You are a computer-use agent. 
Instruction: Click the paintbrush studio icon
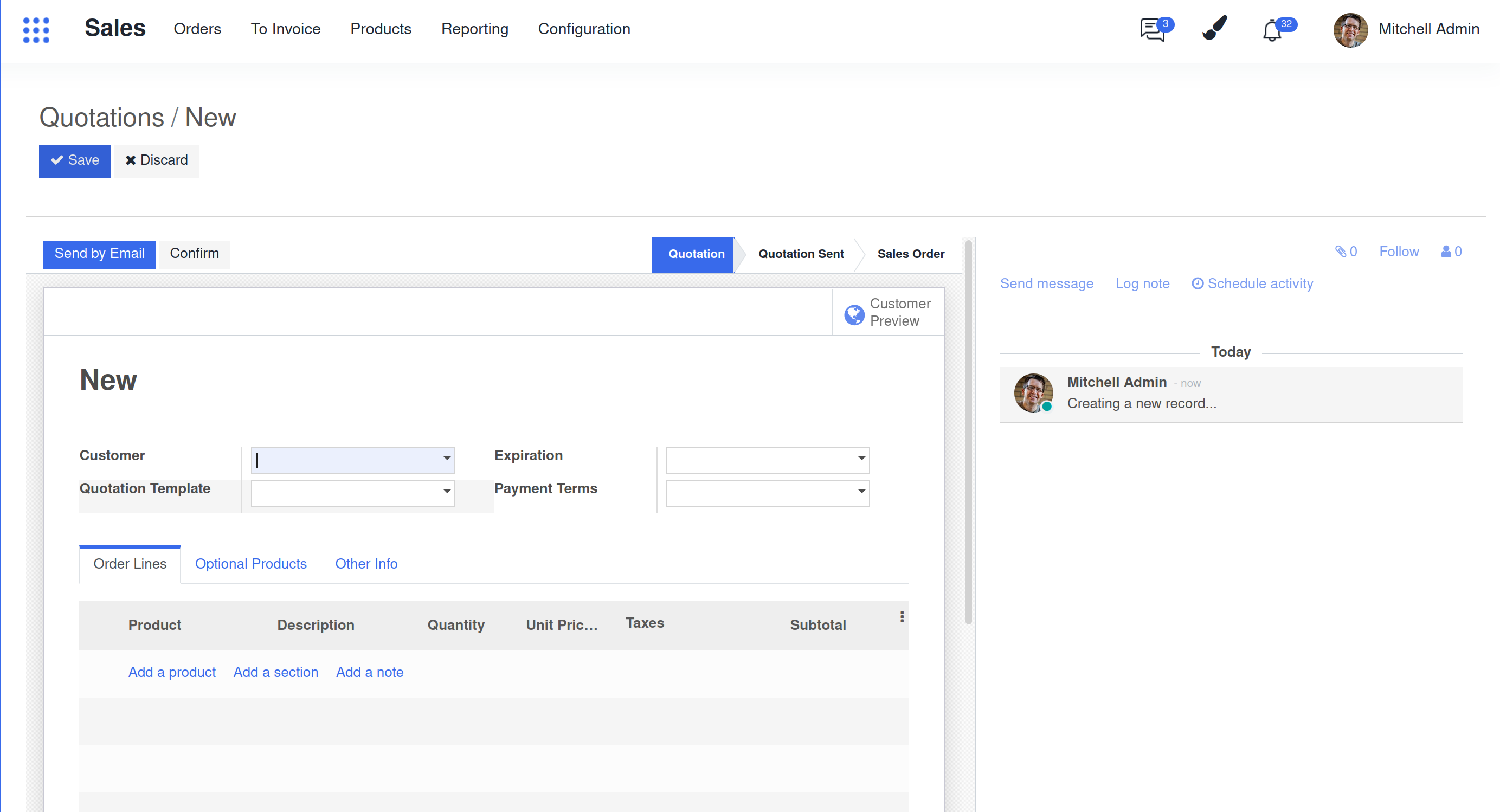point(1215,29)
